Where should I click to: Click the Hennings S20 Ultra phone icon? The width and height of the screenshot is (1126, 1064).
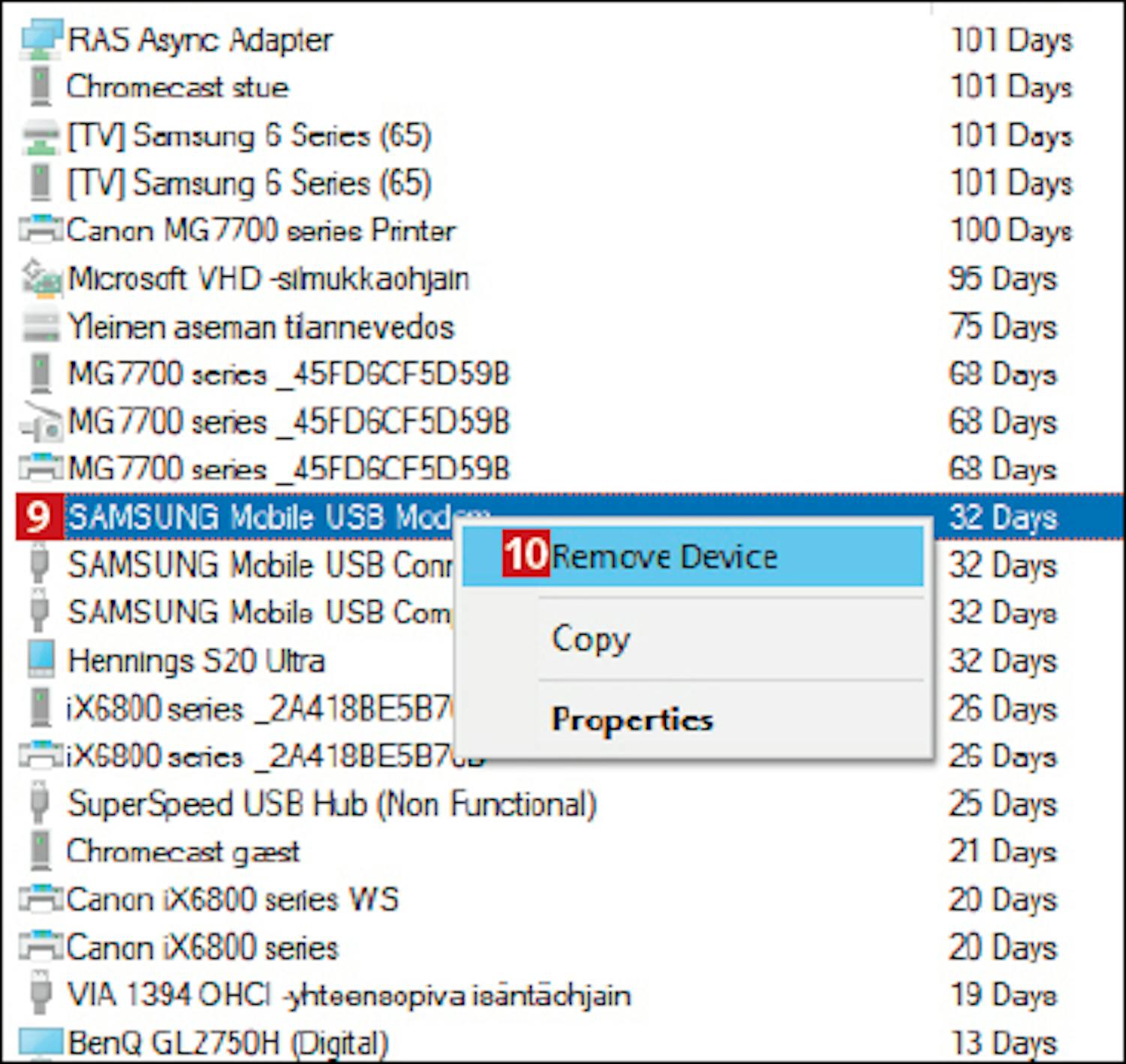pyautogui.click(x=41, y=660)
